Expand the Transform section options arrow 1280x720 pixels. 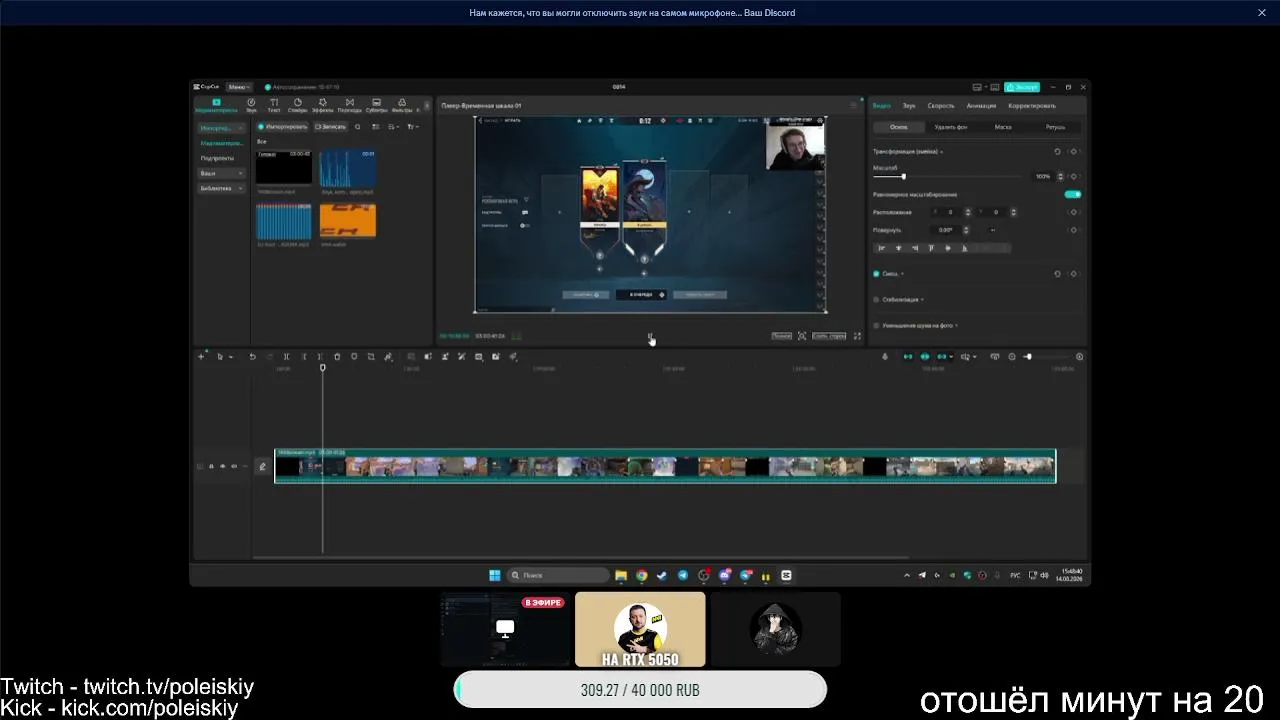click(x=942, y=151)
